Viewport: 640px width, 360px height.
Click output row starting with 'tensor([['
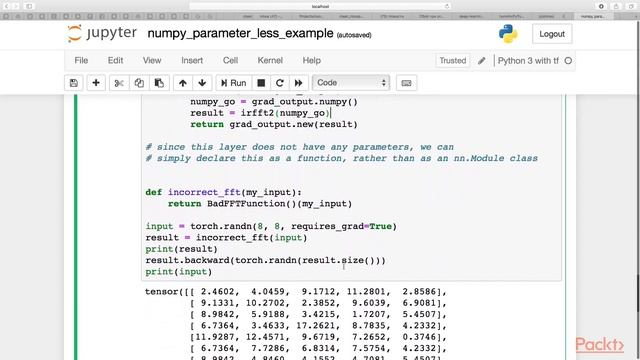[x=296, y=292]
